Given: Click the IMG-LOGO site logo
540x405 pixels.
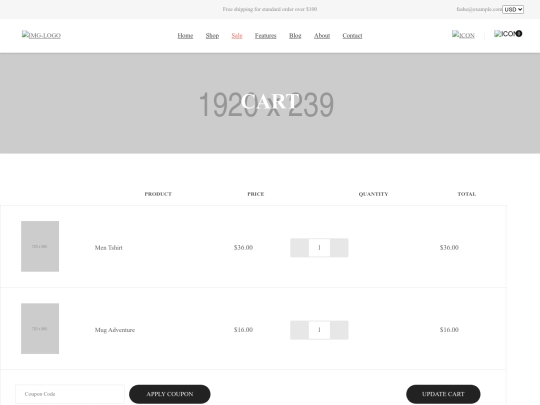Looking at the screenshot, I should coord(41,35).
